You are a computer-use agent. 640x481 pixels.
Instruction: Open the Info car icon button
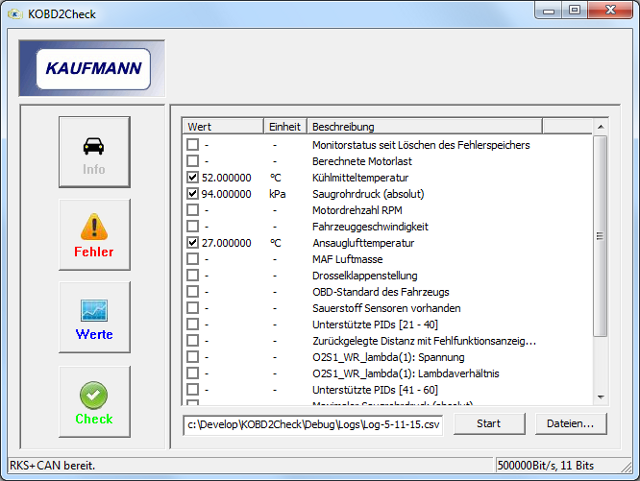(x=94, y=152)
